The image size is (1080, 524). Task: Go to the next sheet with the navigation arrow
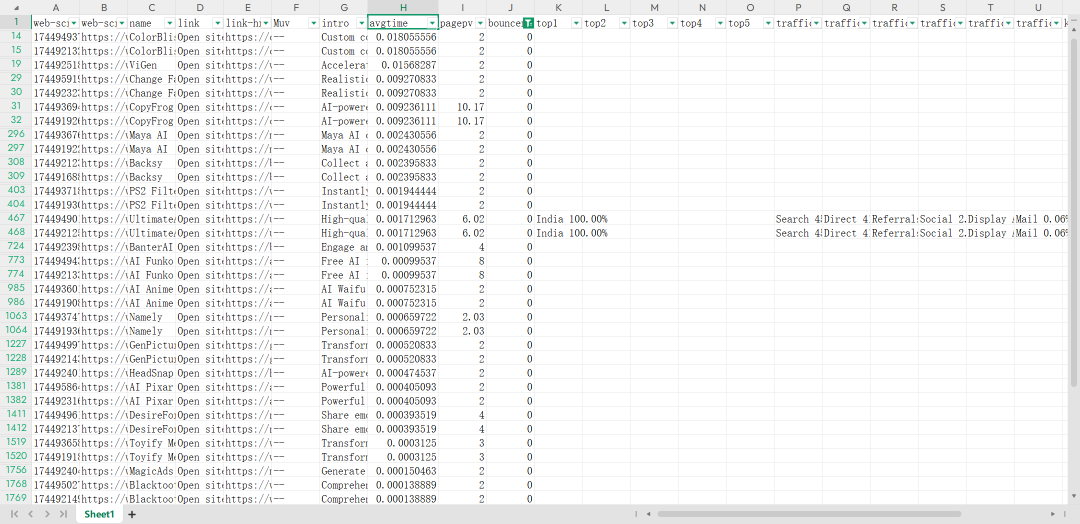coord(47,514)
